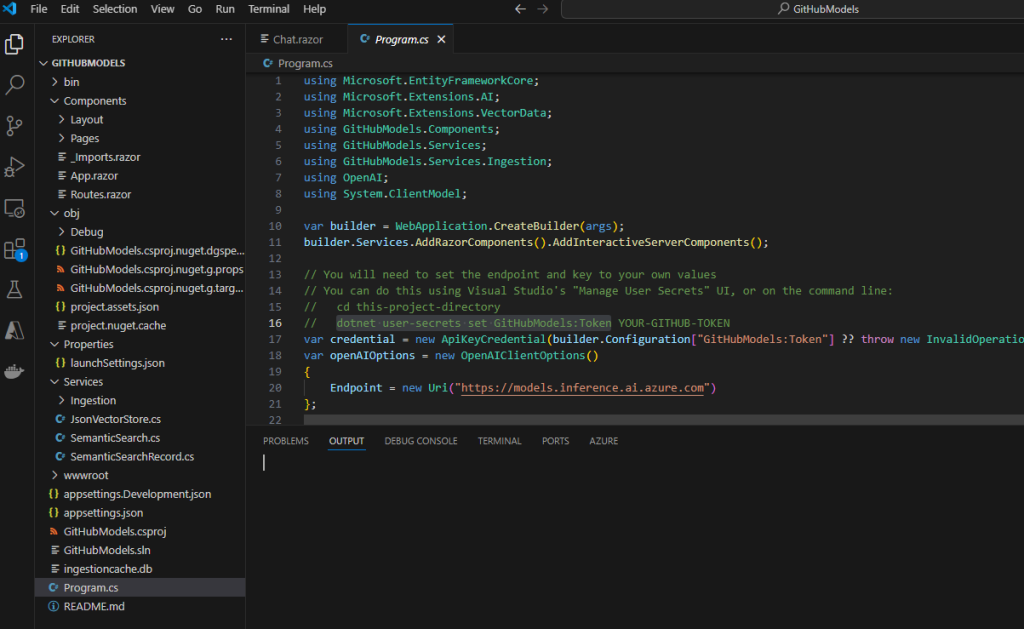
Task: Open the Go menu
Action: click(x=195, y=9)
